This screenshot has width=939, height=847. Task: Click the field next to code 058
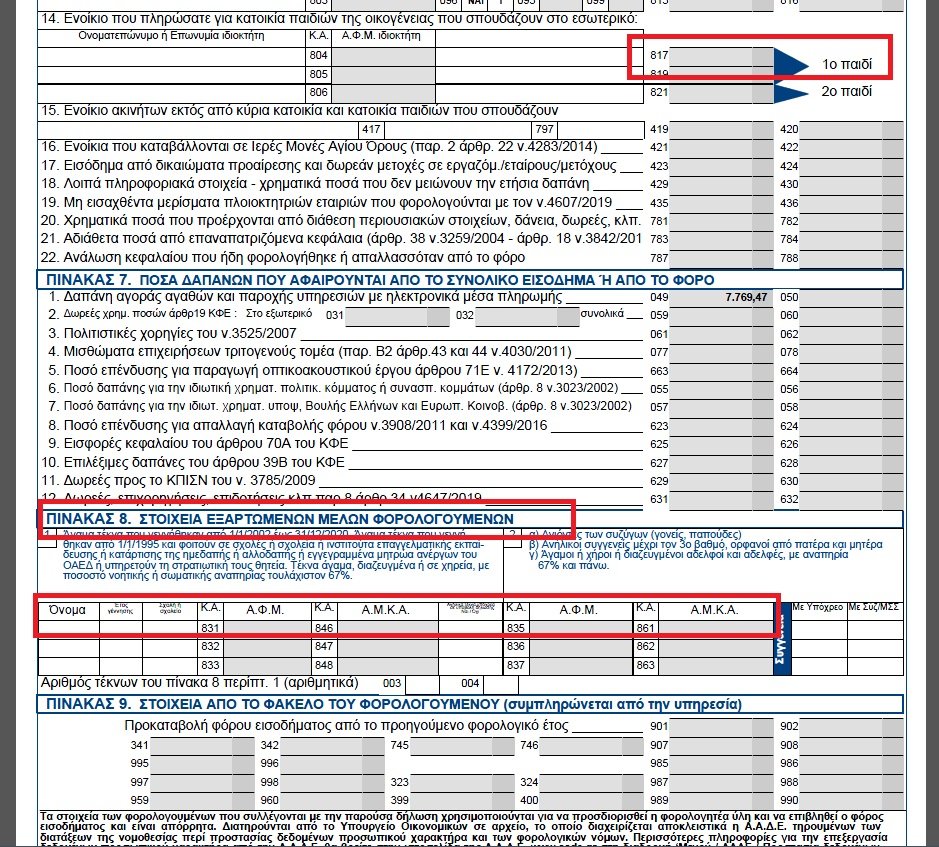pyautogui.click(x=851, y=407)
